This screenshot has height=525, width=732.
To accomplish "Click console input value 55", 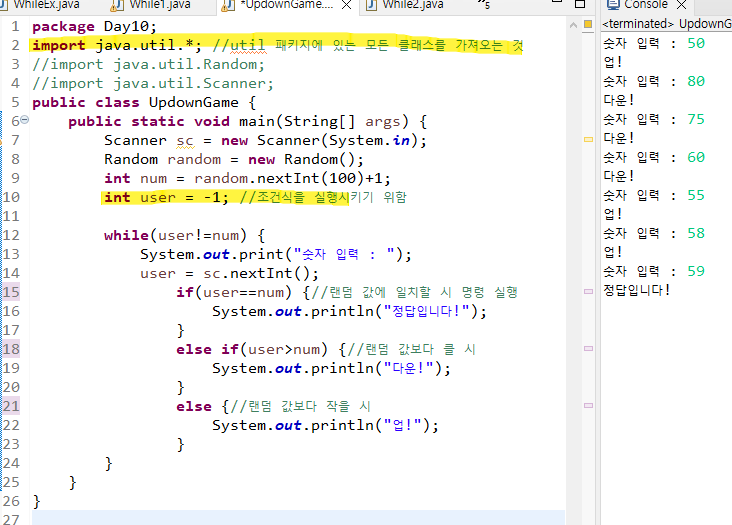I will pos(696,196).
